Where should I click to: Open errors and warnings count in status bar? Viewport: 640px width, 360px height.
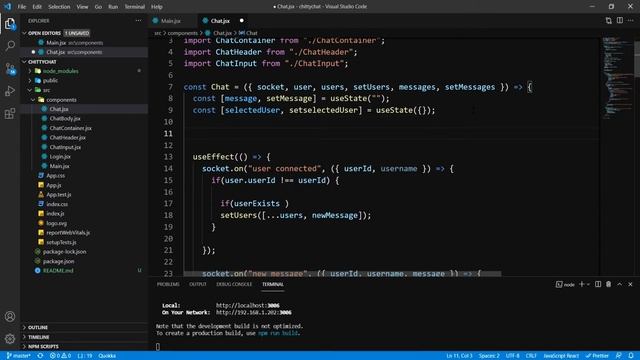pyautogui.click(x=60, y=356)
